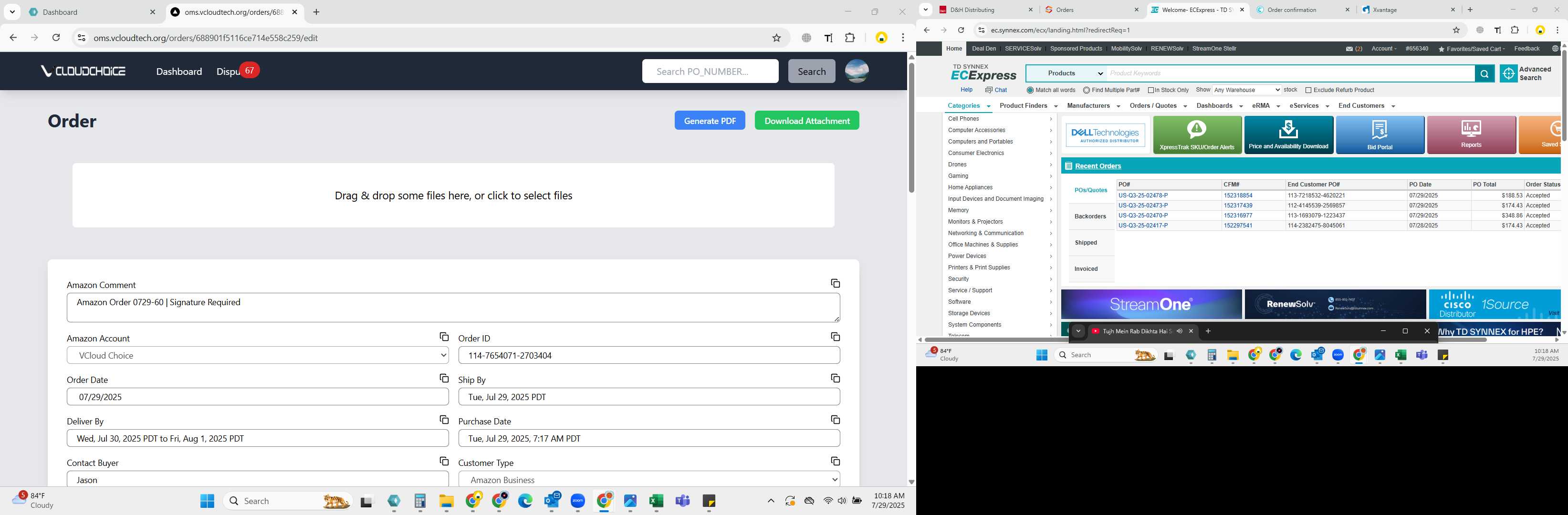Viewport: 1568px width, 515px height.
Task: Open CFM# 152317439 link
Action: 1238,206
